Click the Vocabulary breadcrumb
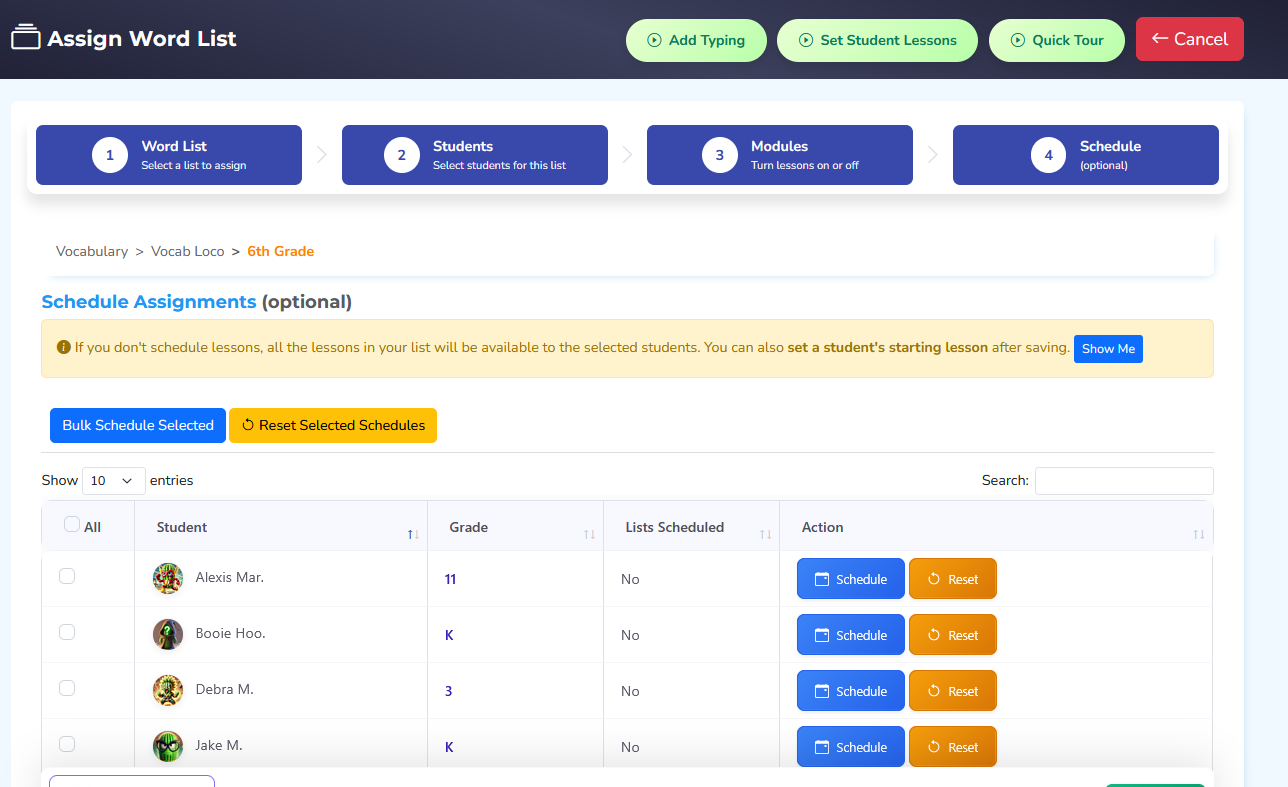Viewport: 1288px width, 787px height. tap(92, 252)
